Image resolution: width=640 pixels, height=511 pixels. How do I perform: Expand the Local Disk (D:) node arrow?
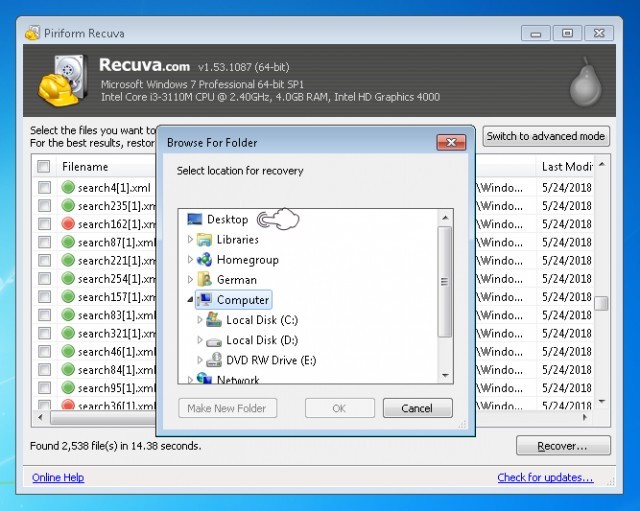[x=200, y=340]
